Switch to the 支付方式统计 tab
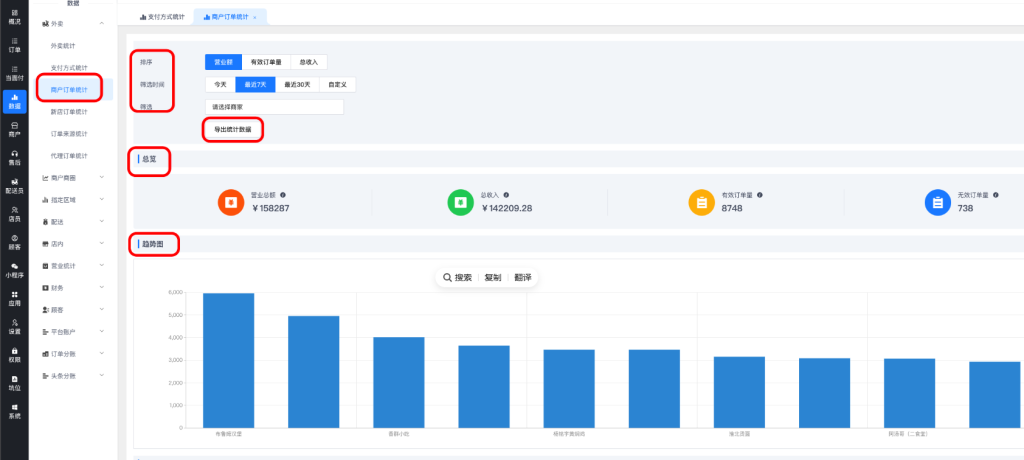 click(162, 17)
